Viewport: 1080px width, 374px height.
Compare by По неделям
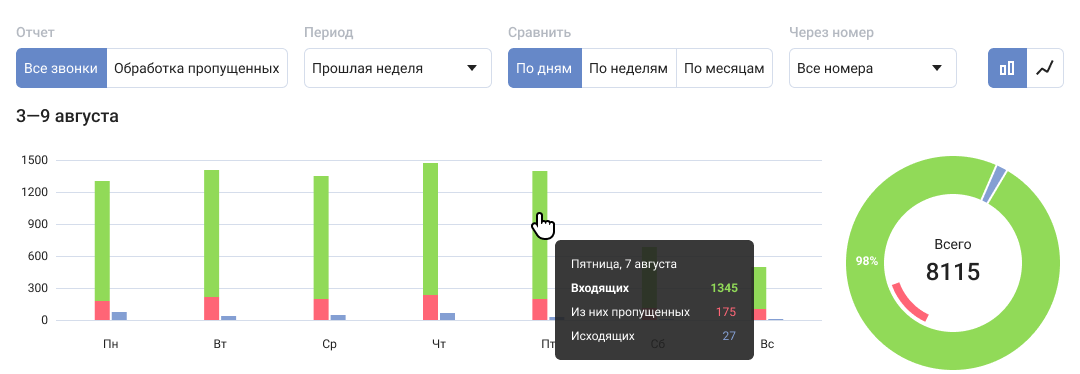tap(629, 68)
